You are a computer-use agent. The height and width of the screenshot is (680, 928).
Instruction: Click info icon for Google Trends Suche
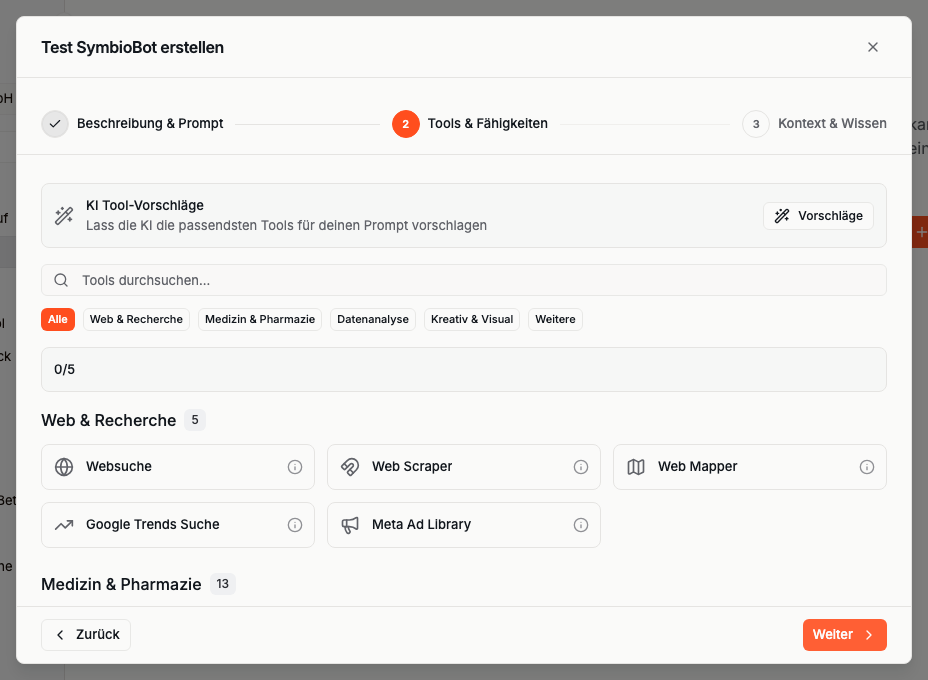coord(295,525)
